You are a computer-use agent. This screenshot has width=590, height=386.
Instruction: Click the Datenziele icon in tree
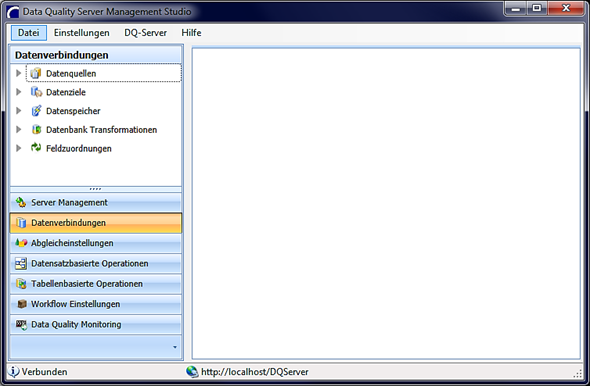36,92
